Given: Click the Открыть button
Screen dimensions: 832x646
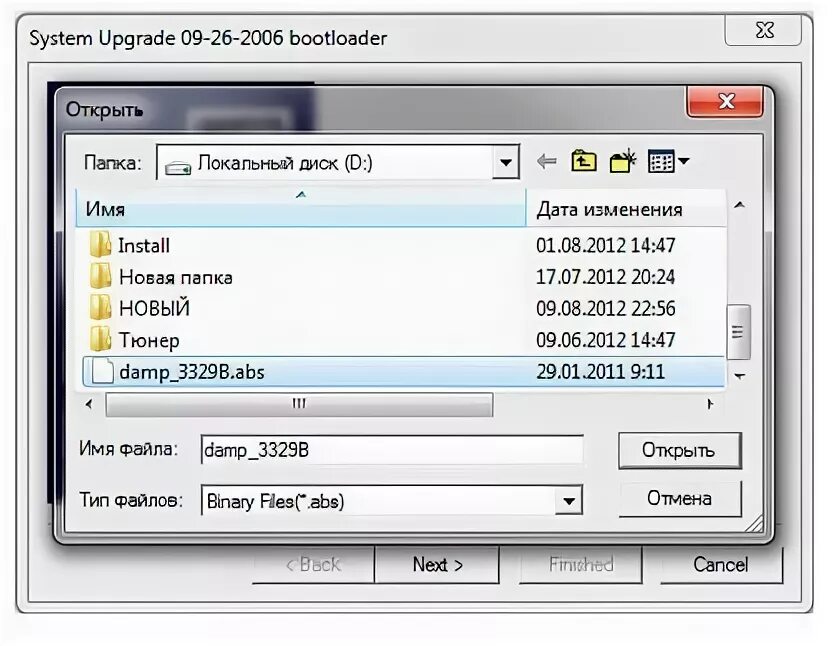Looking at the screenshot, I should coord(680,451).
